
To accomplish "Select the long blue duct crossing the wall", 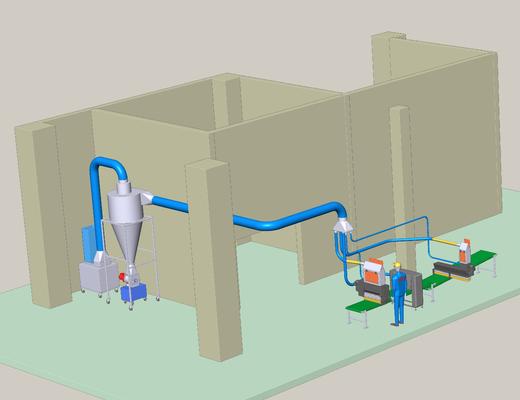I will pyautogui.click(x=251, y=213).
